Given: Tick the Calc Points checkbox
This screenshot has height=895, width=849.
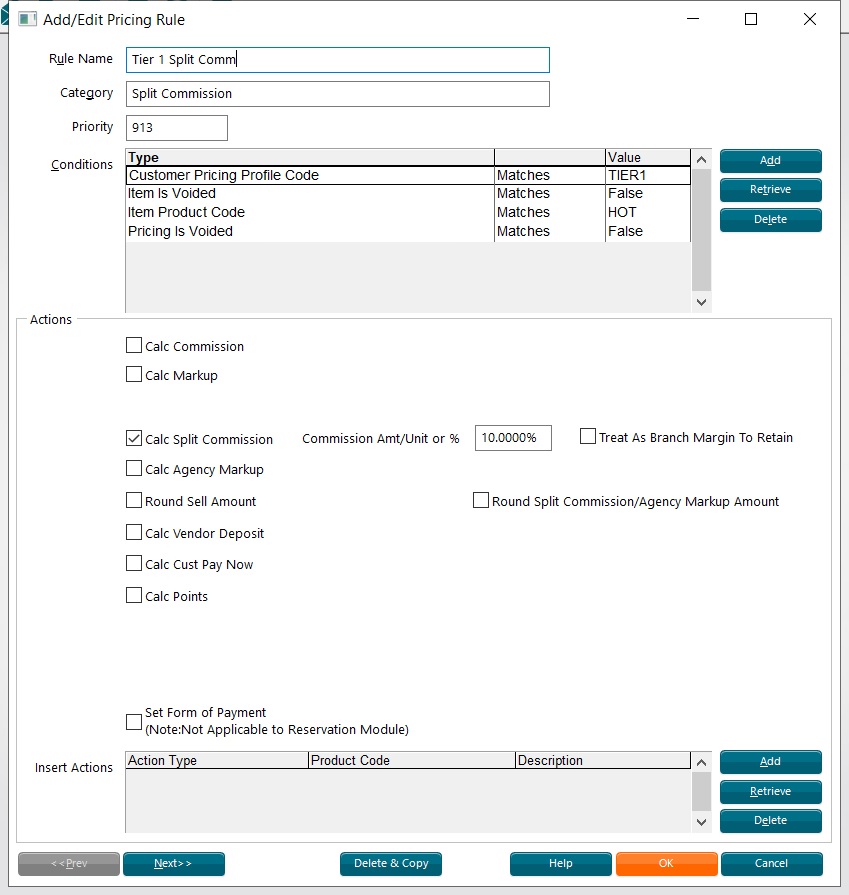Looking at the screenshot, I should 134,595.
